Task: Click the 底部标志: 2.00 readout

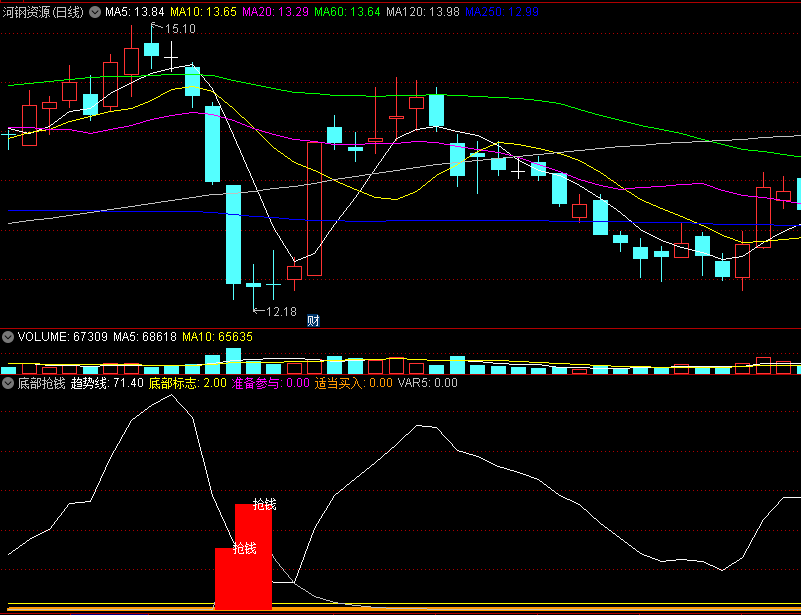Action: (187, 383)
